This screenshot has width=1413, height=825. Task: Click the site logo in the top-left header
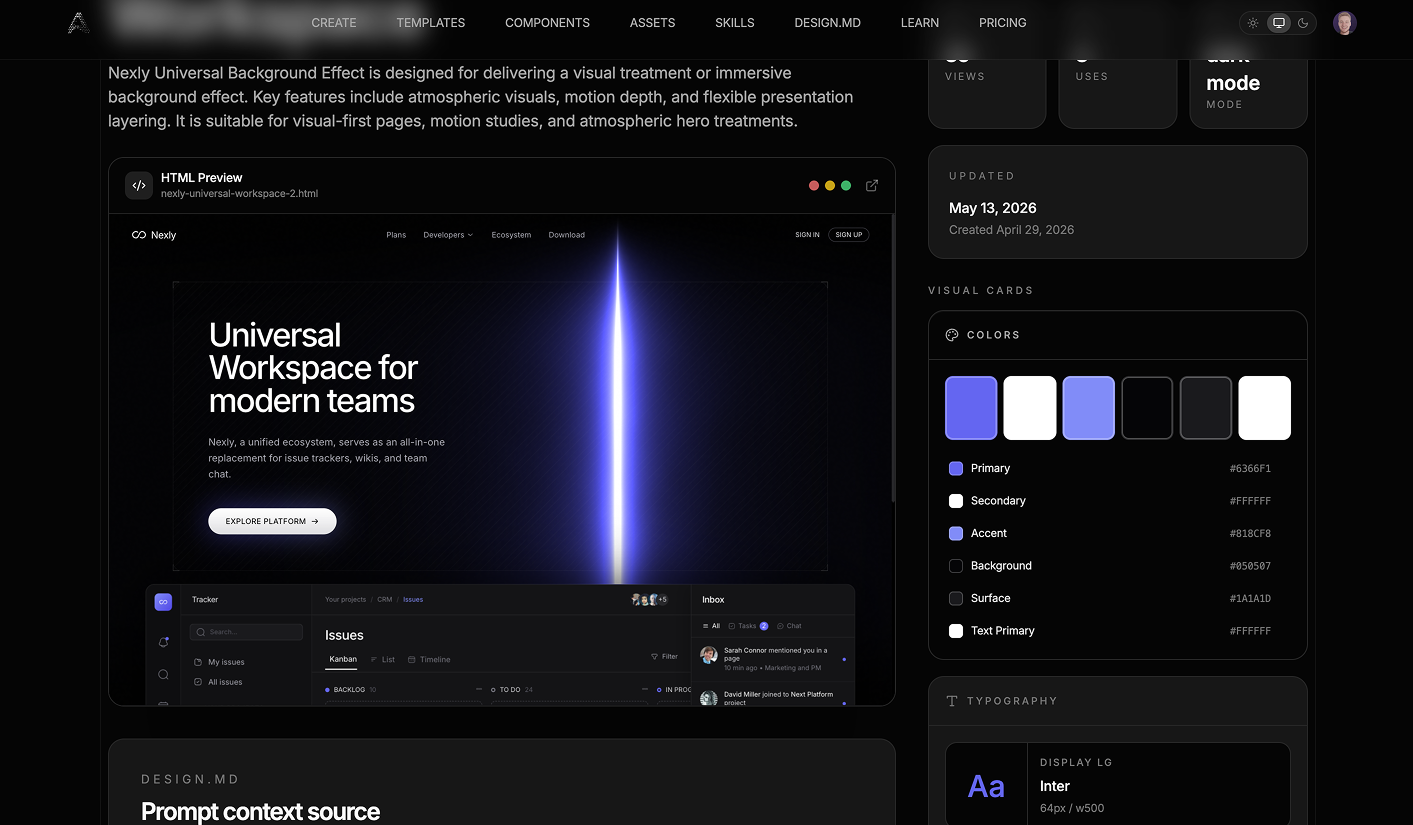[x=78, y=23]
